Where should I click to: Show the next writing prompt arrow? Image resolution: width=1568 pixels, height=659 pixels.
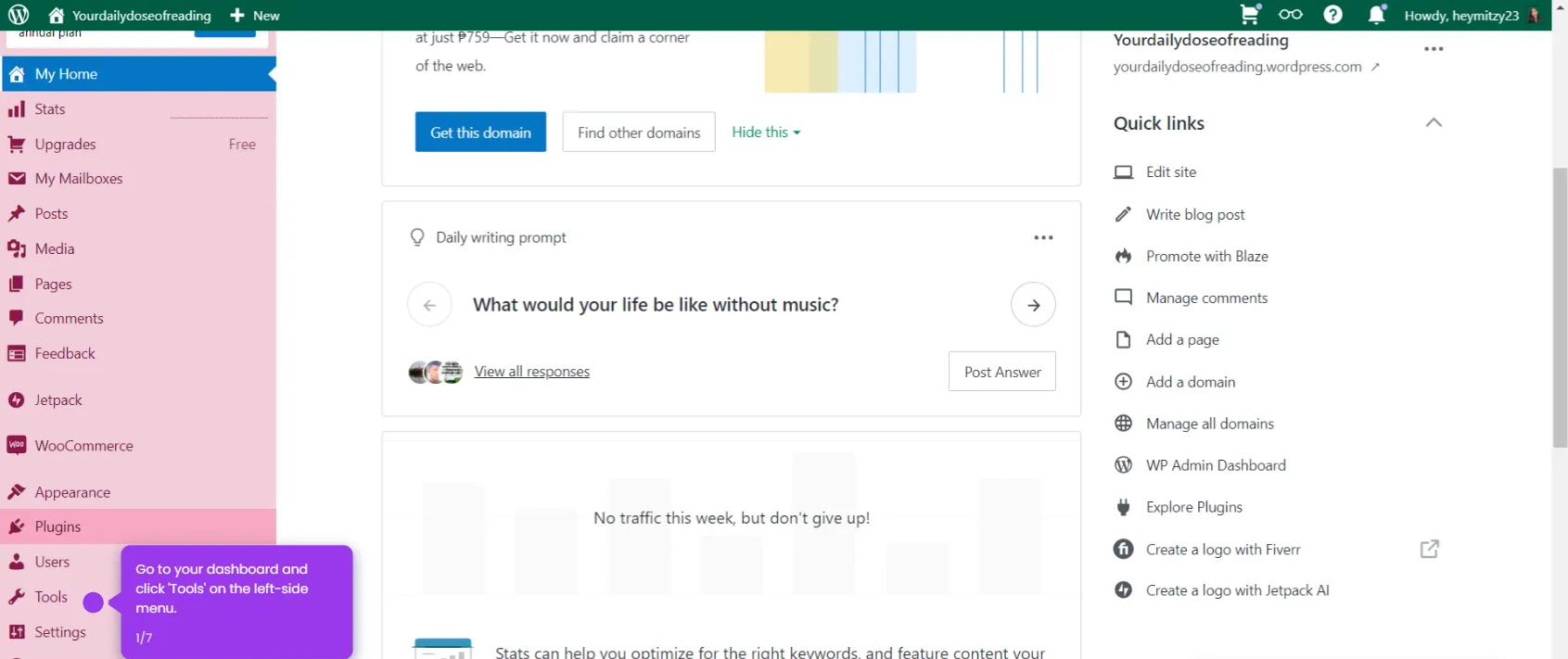coord(1033,305)
